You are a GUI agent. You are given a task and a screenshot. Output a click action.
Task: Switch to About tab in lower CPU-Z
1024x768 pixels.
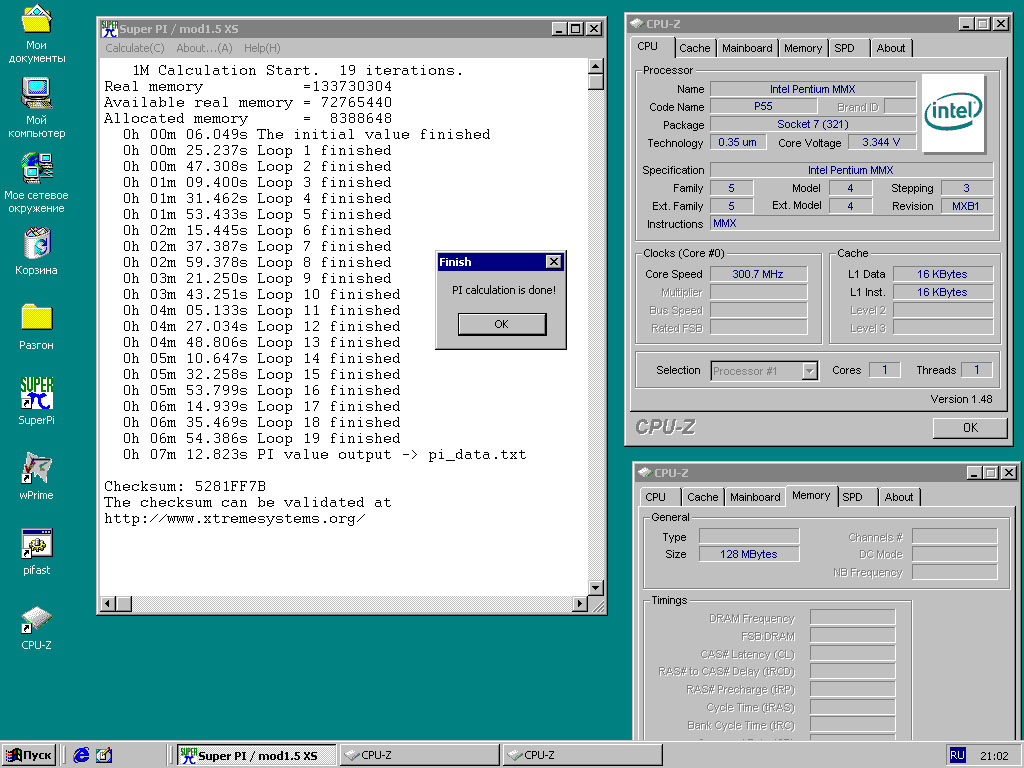[x=899, y=496]
